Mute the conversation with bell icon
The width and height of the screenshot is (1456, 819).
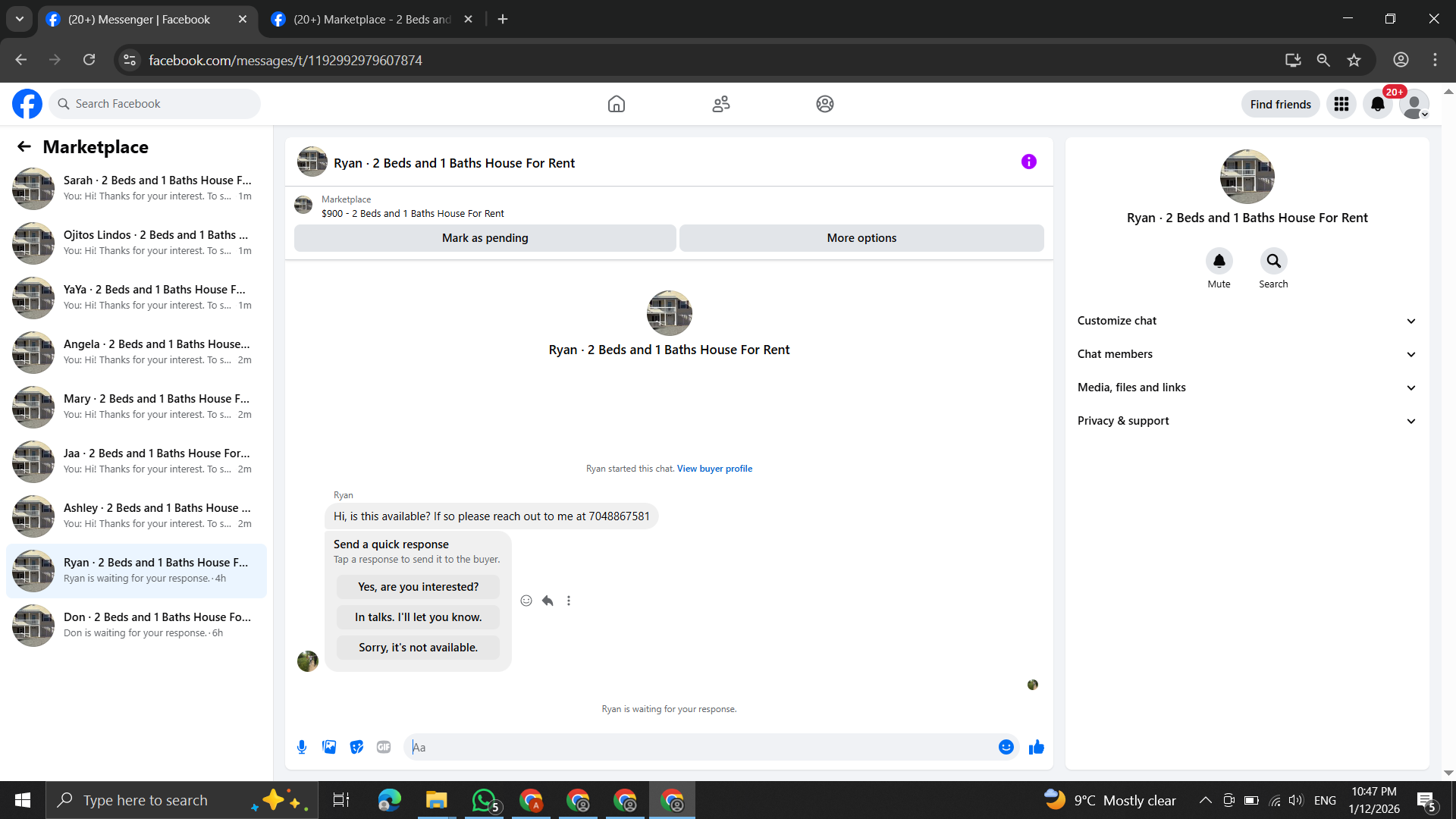click(1219, 261)
